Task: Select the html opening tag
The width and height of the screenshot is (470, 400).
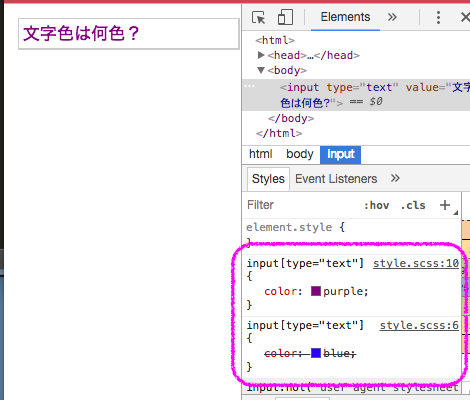Action: coord(275,40)
